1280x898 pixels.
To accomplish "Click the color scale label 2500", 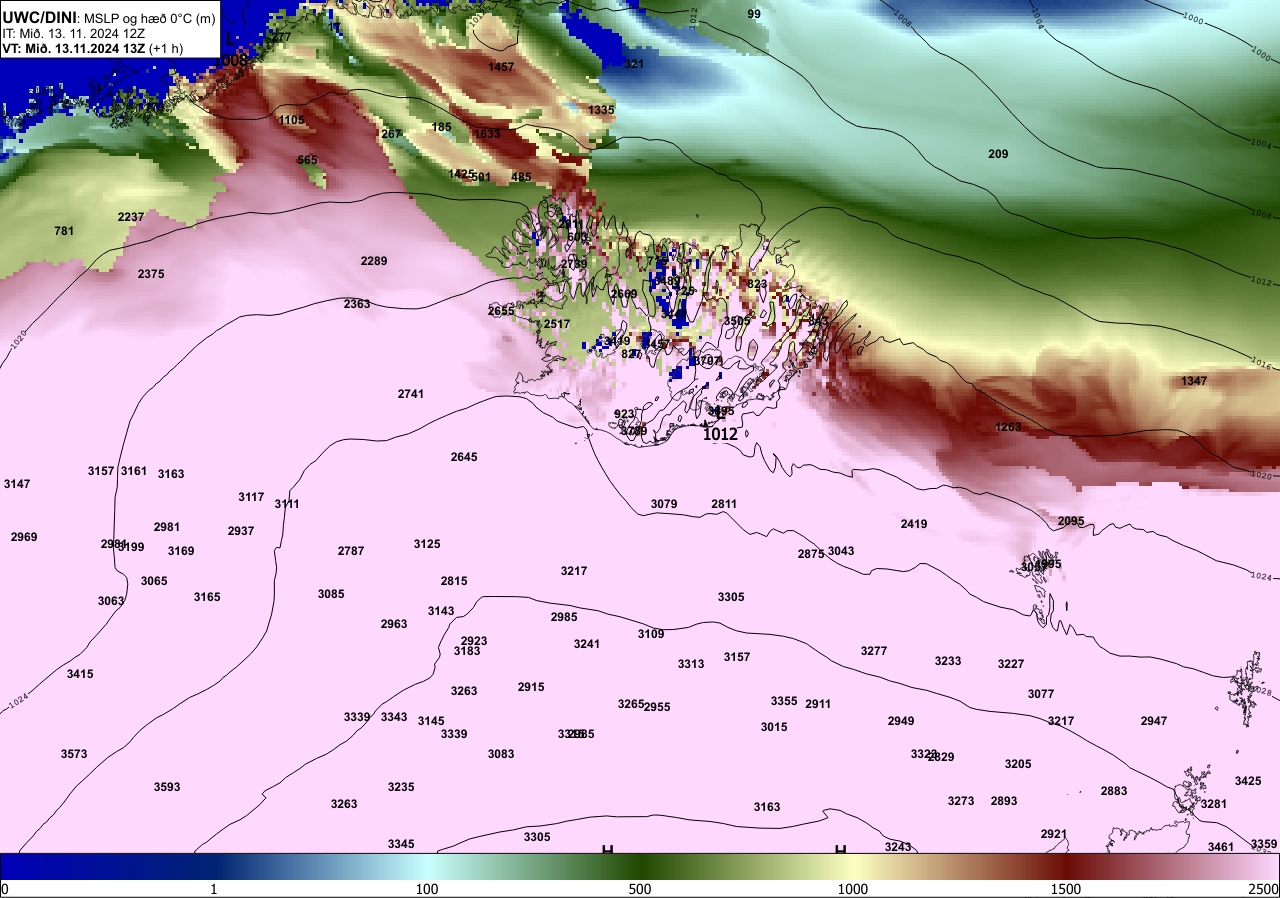I will click(x=1263, y=889).
